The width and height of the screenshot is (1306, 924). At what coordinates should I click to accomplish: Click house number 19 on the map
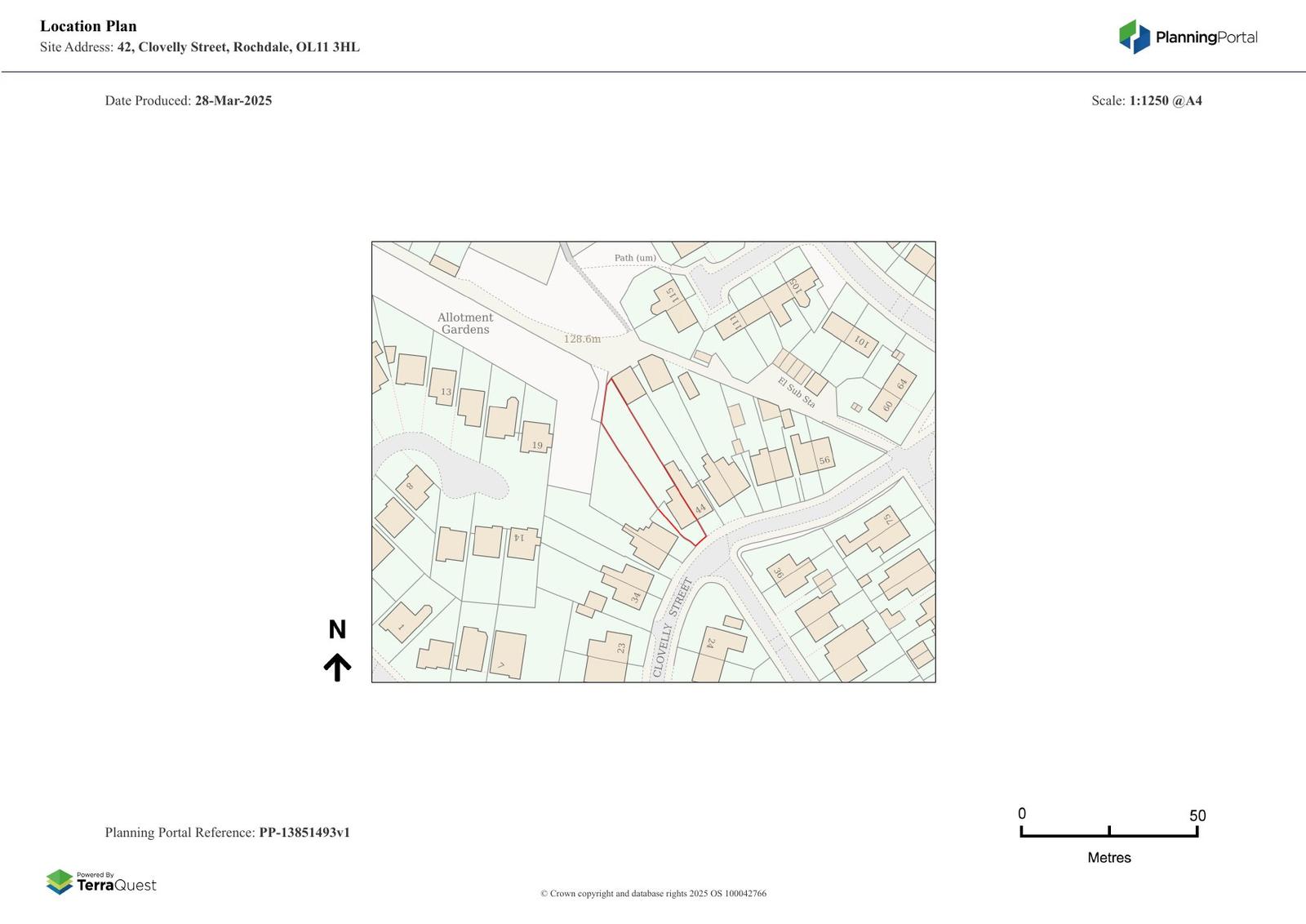click(537, 446)
